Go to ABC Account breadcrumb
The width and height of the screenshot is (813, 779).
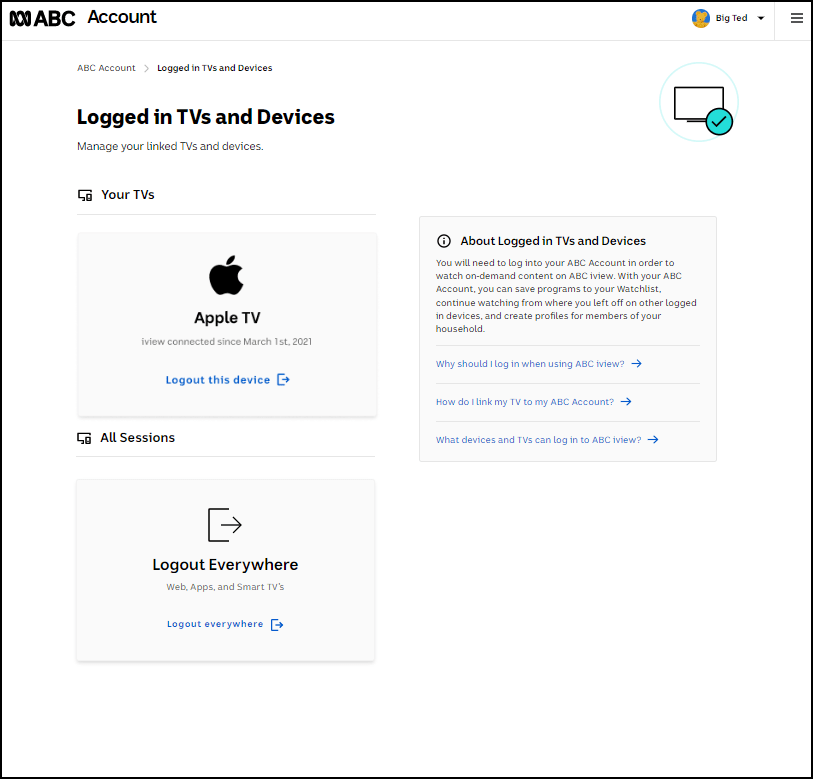[x=106, y=68]
